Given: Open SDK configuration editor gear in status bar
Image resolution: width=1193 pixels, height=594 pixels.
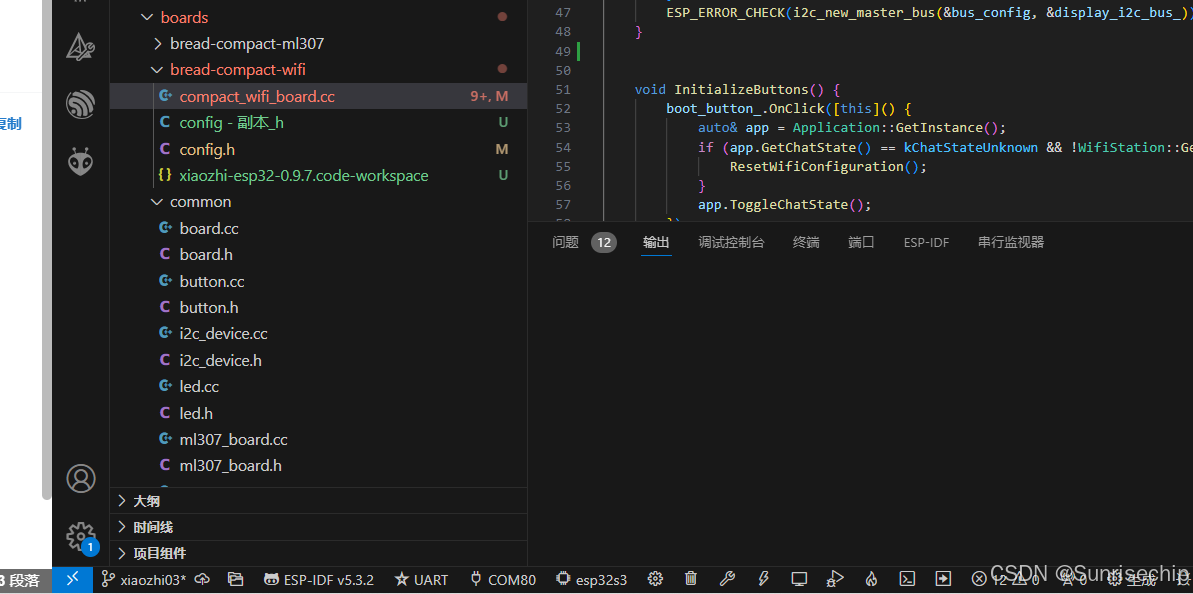Looking at the screenshot, I should coord(656,580).
